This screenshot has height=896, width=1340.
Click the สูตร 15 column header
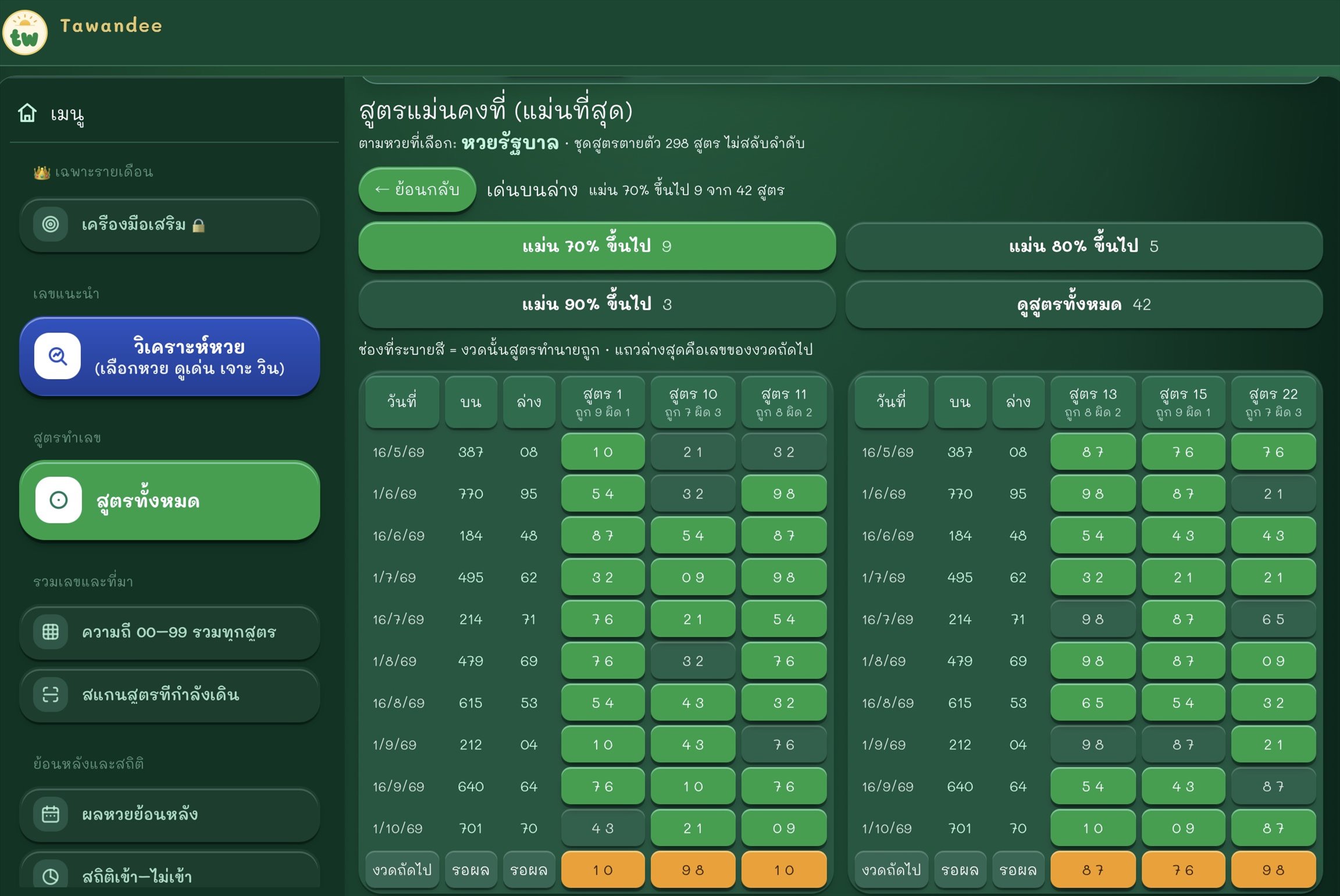pos(1183,402)
